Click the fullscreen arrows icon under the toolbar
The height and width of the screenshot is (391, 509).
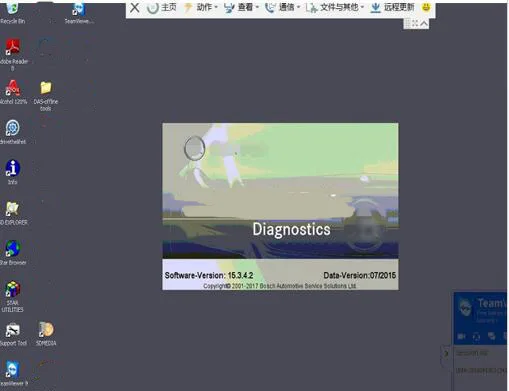point(415,23)
